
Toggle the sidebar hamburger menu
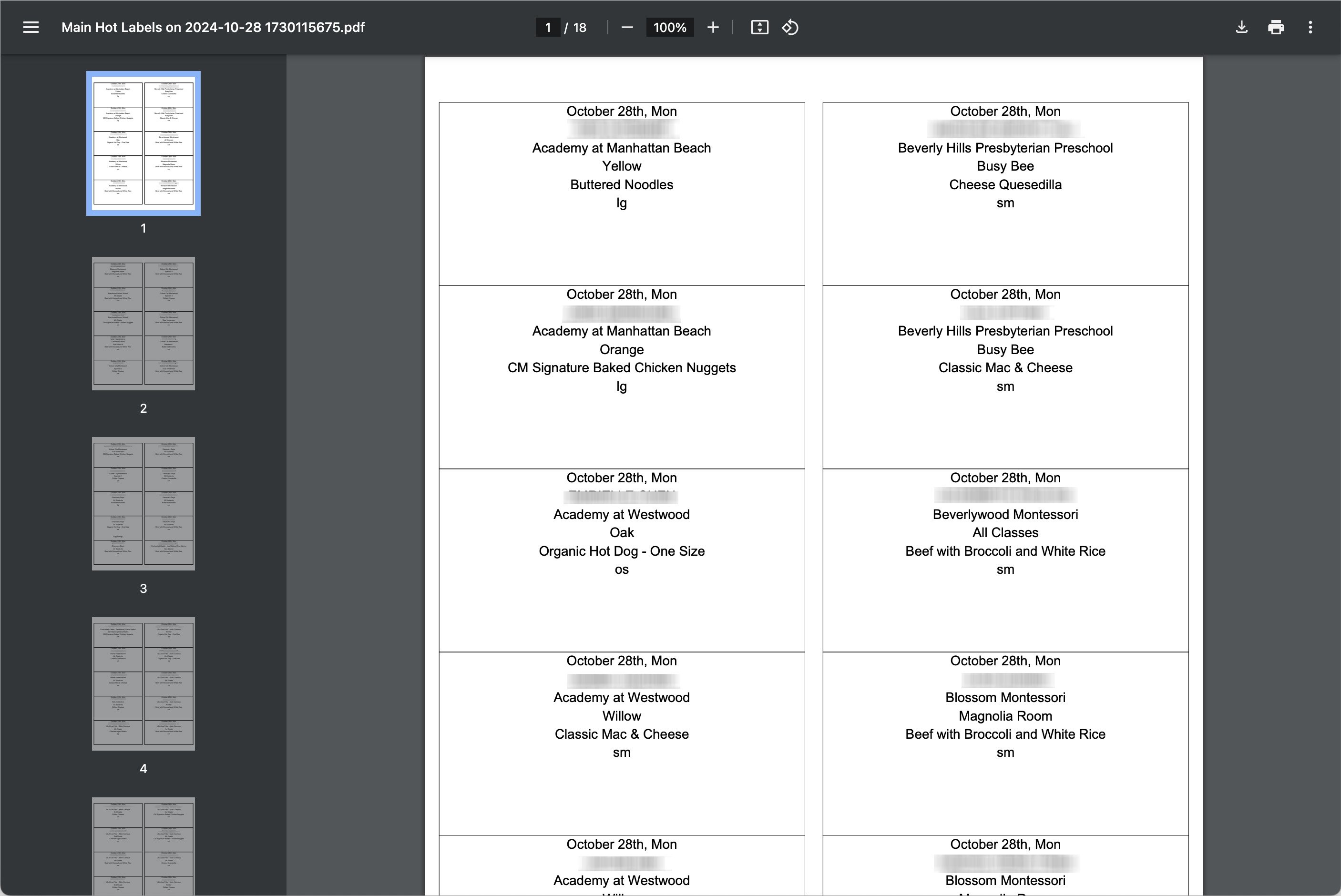coord(31,28)
